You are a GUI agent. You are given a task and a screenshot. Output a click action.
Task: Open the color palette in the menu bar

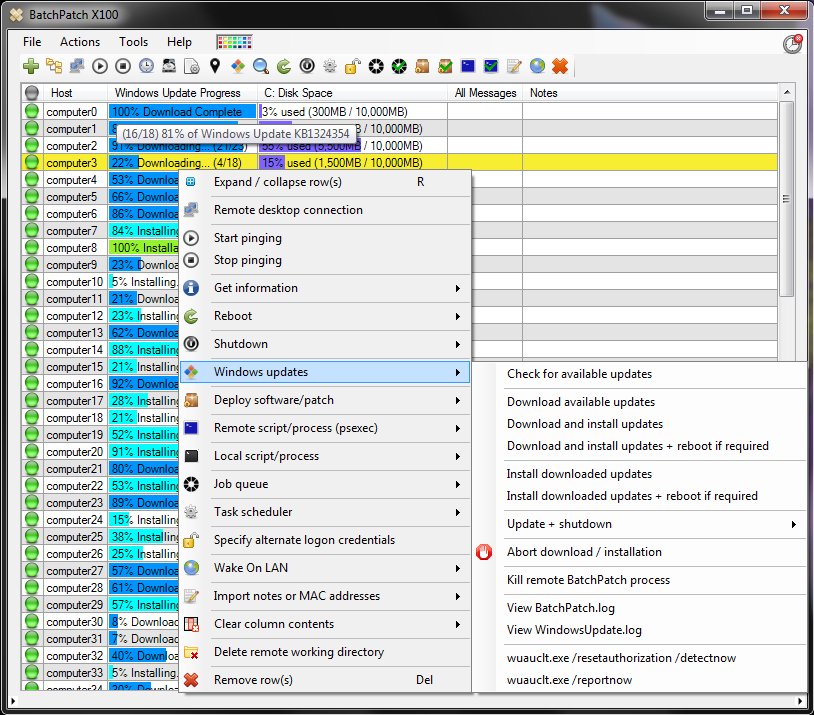pyautogui.click(x=234, y=42)
